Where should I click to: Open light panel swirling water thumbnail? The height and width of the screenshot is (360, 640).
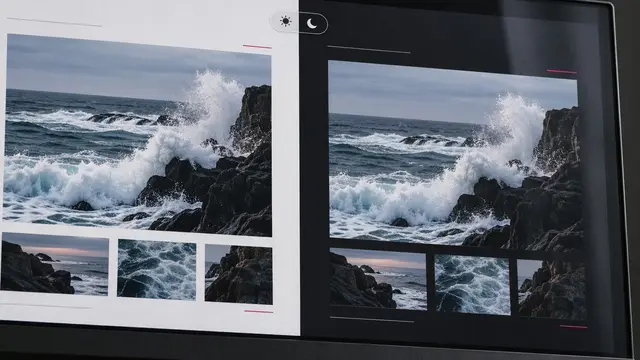pyautogui.click(x=157, y=270)
